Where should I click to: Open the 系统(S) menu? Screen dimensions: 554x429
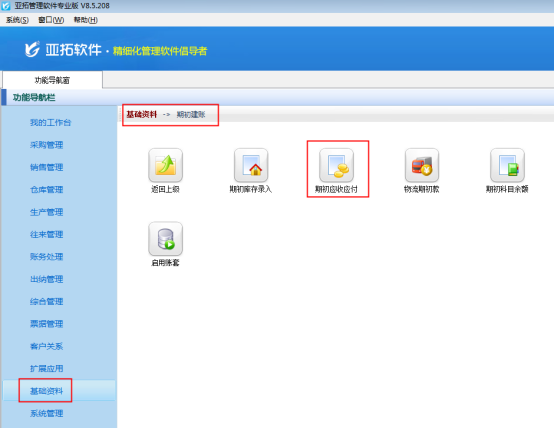point(17,20)
